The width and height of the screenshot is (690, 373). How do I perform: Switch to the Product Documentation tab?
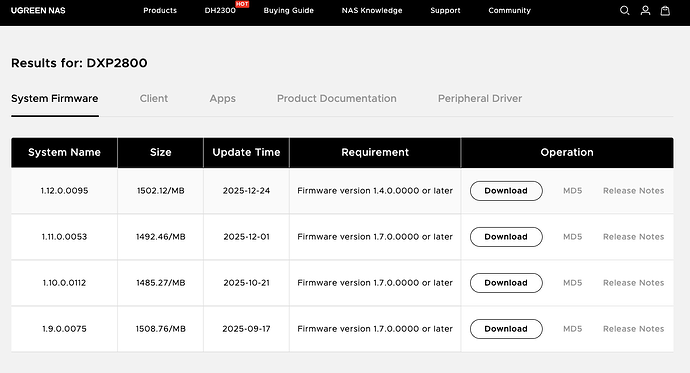[337, 99]
